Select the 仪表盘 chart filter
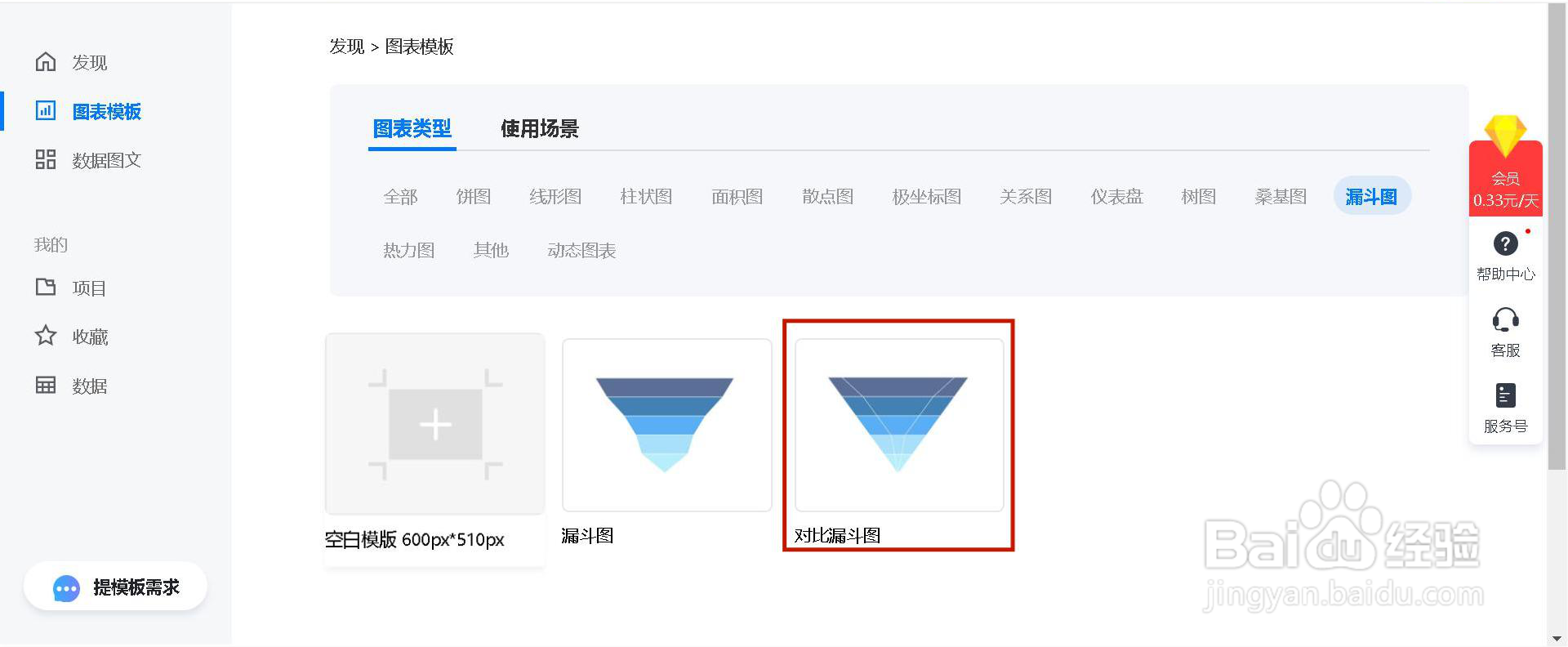 (x=1117, y=197)
